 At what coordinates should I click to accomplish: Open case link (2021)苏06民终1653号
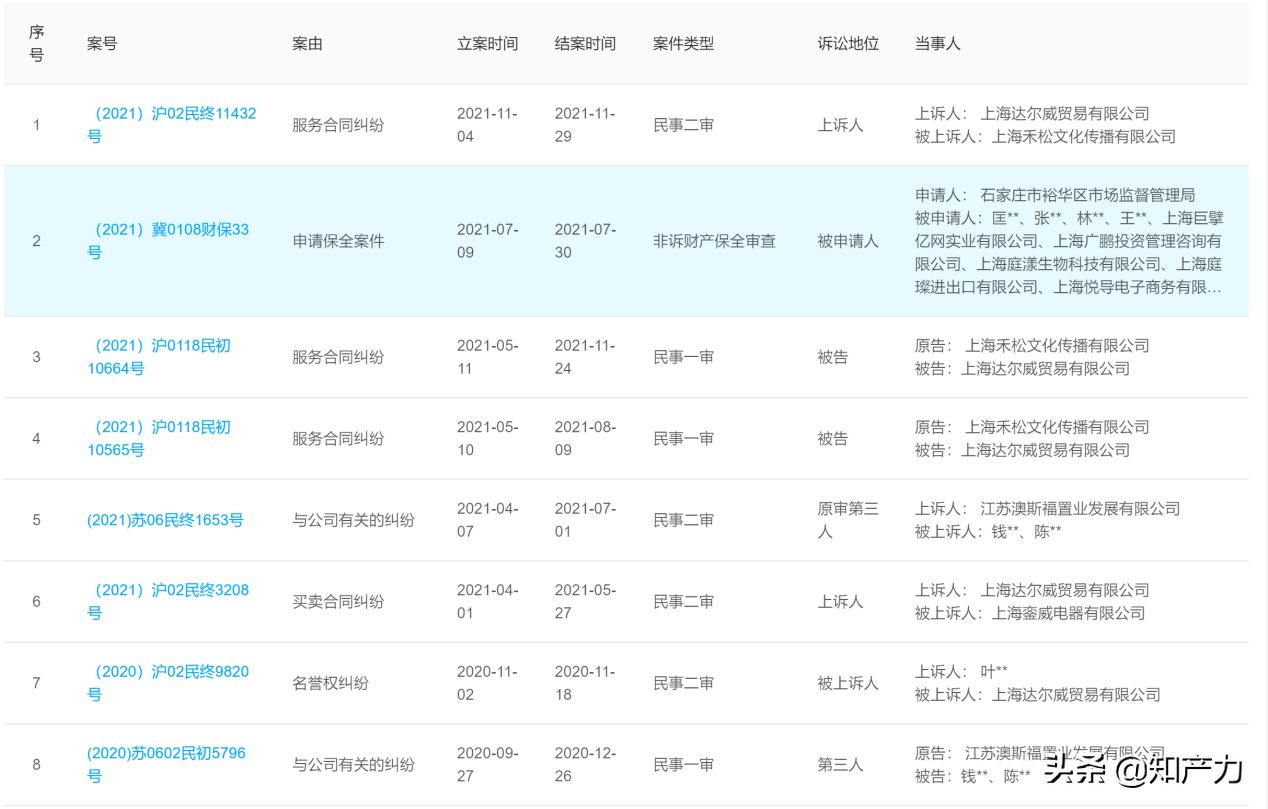[x=165, y=520]
